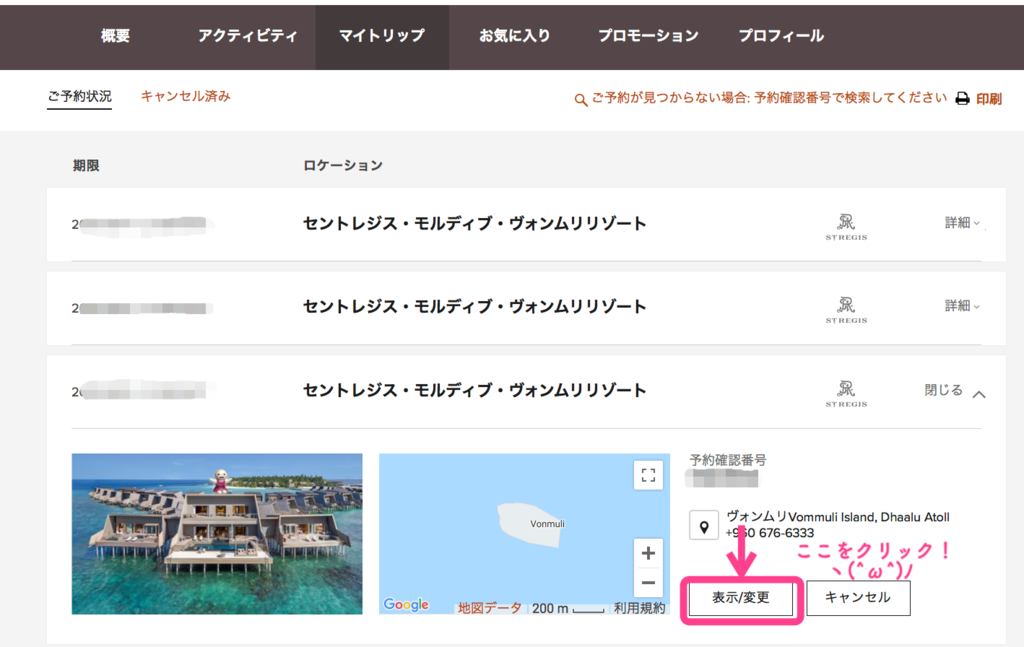
Task: Click the search magnifier icon
Action: [581, 100]
